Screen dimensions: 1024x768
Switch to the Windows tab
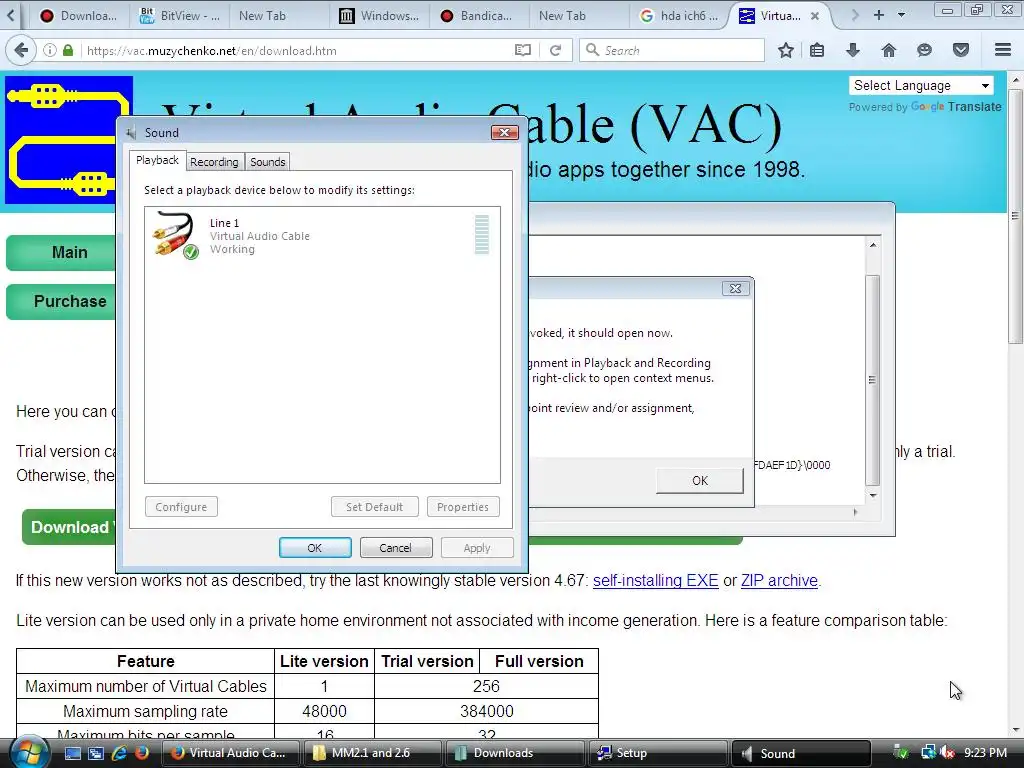tap(379, 16)
